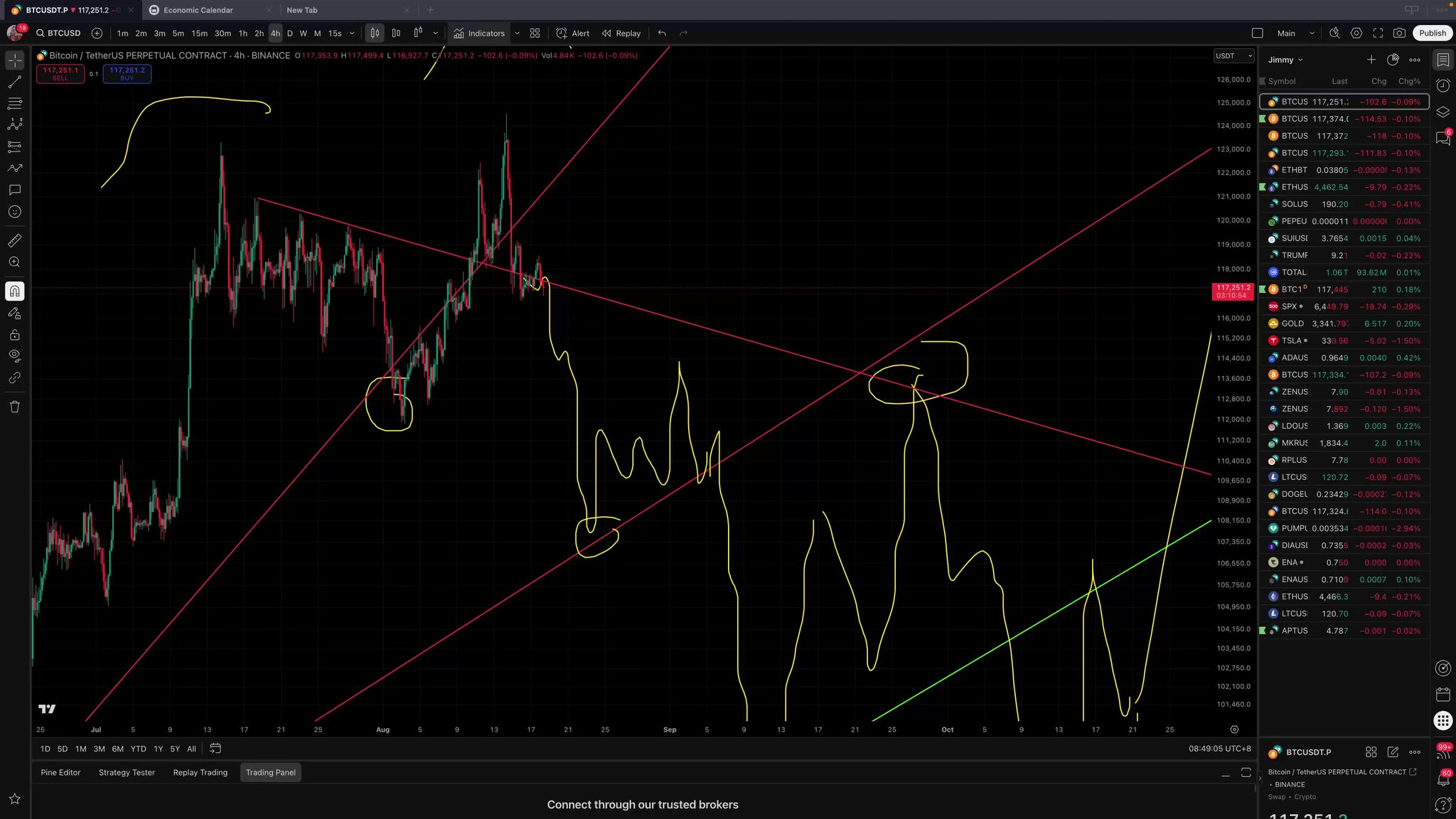
Task: Open the Indicators dialog
Action: (x=479, y=33)
